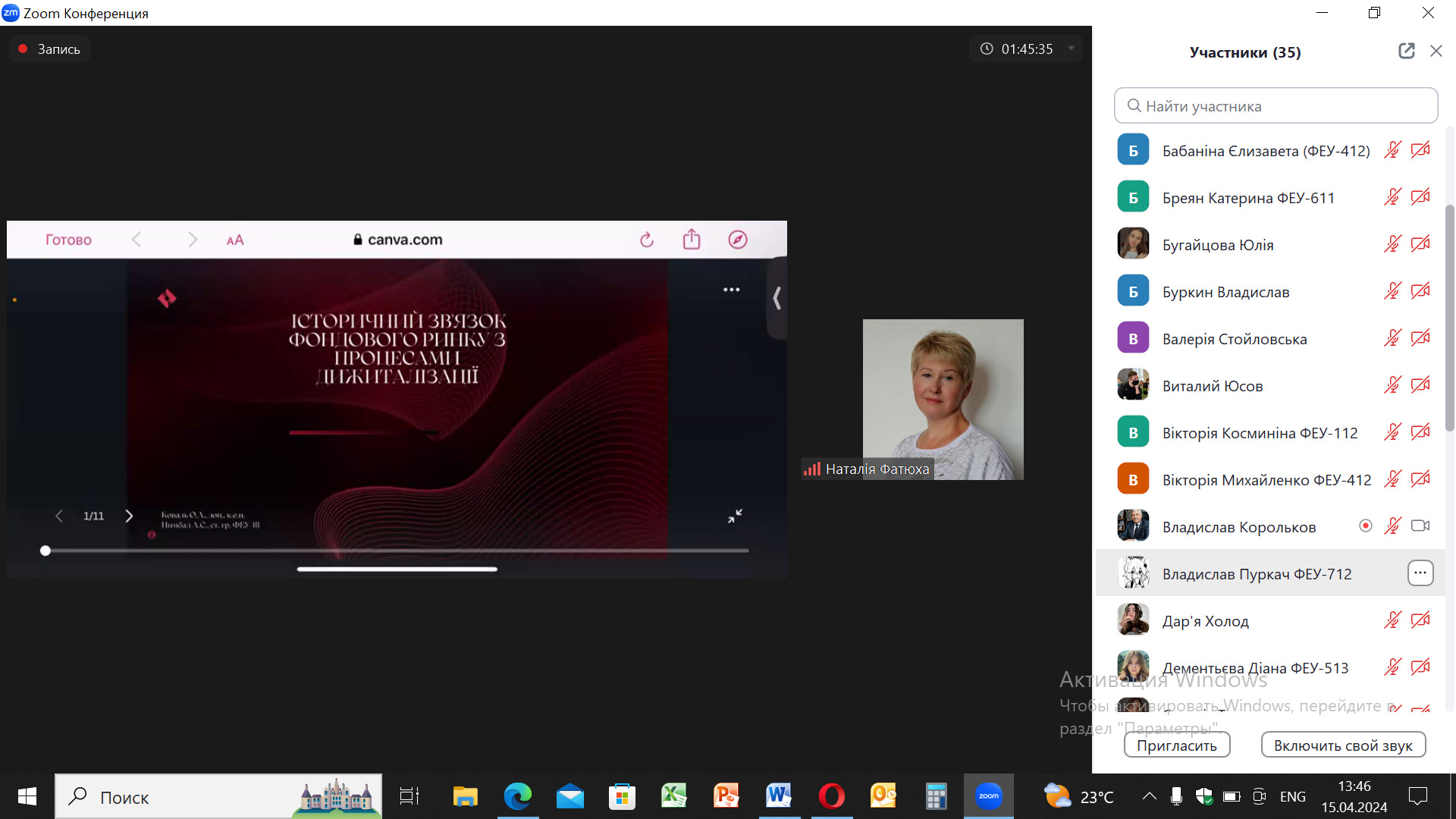The image size is (1456, 819).
Task: Expand the hidden system tray icons
Action: coord(1149,796)
